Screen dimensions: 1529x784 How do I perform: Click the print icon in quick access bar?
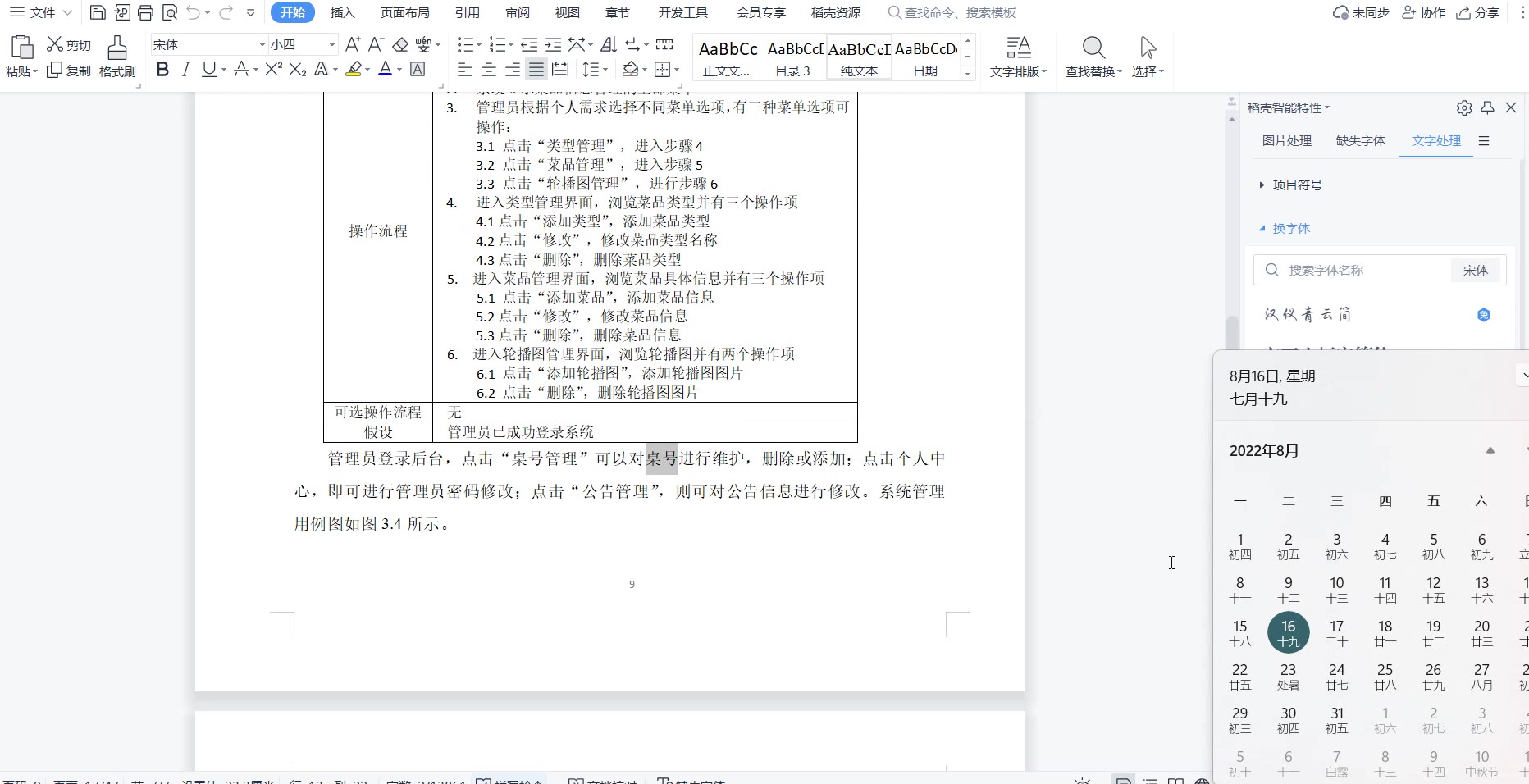coord(145,12)
